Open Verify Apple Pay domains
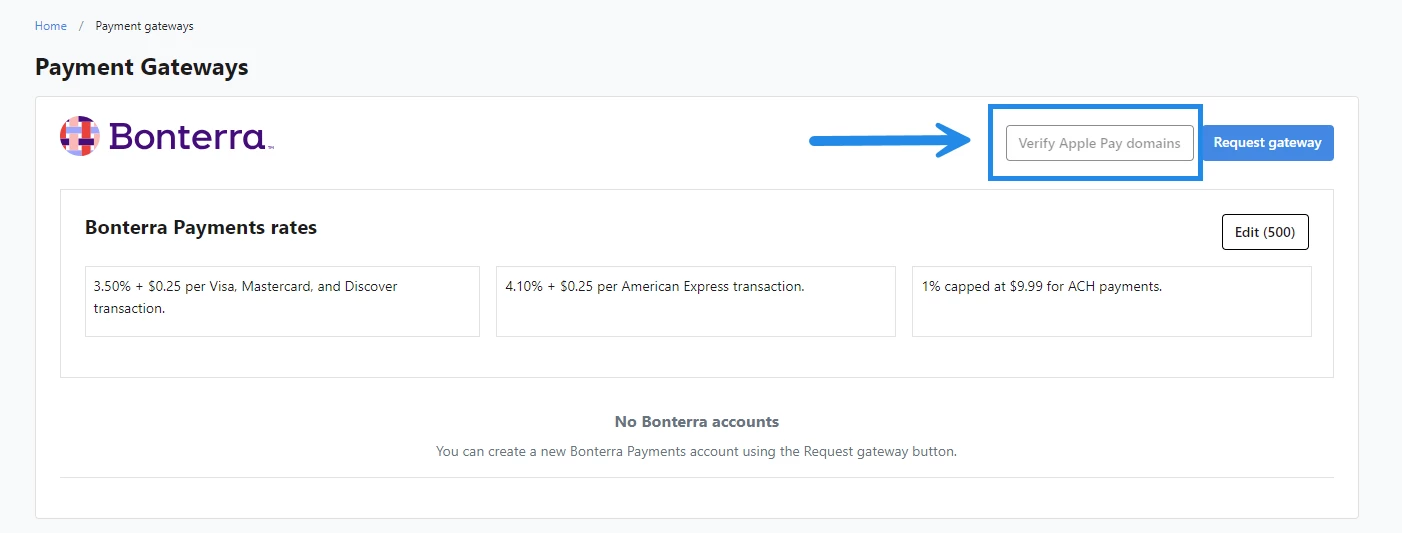 pyautogui.click(x=1100, y=143)
